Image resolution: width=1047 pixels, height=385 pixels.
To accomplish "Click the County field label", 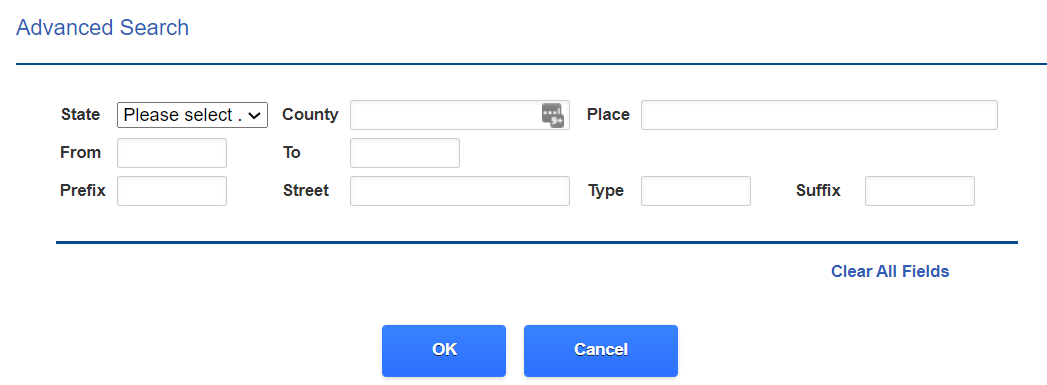I will (310, 114).
